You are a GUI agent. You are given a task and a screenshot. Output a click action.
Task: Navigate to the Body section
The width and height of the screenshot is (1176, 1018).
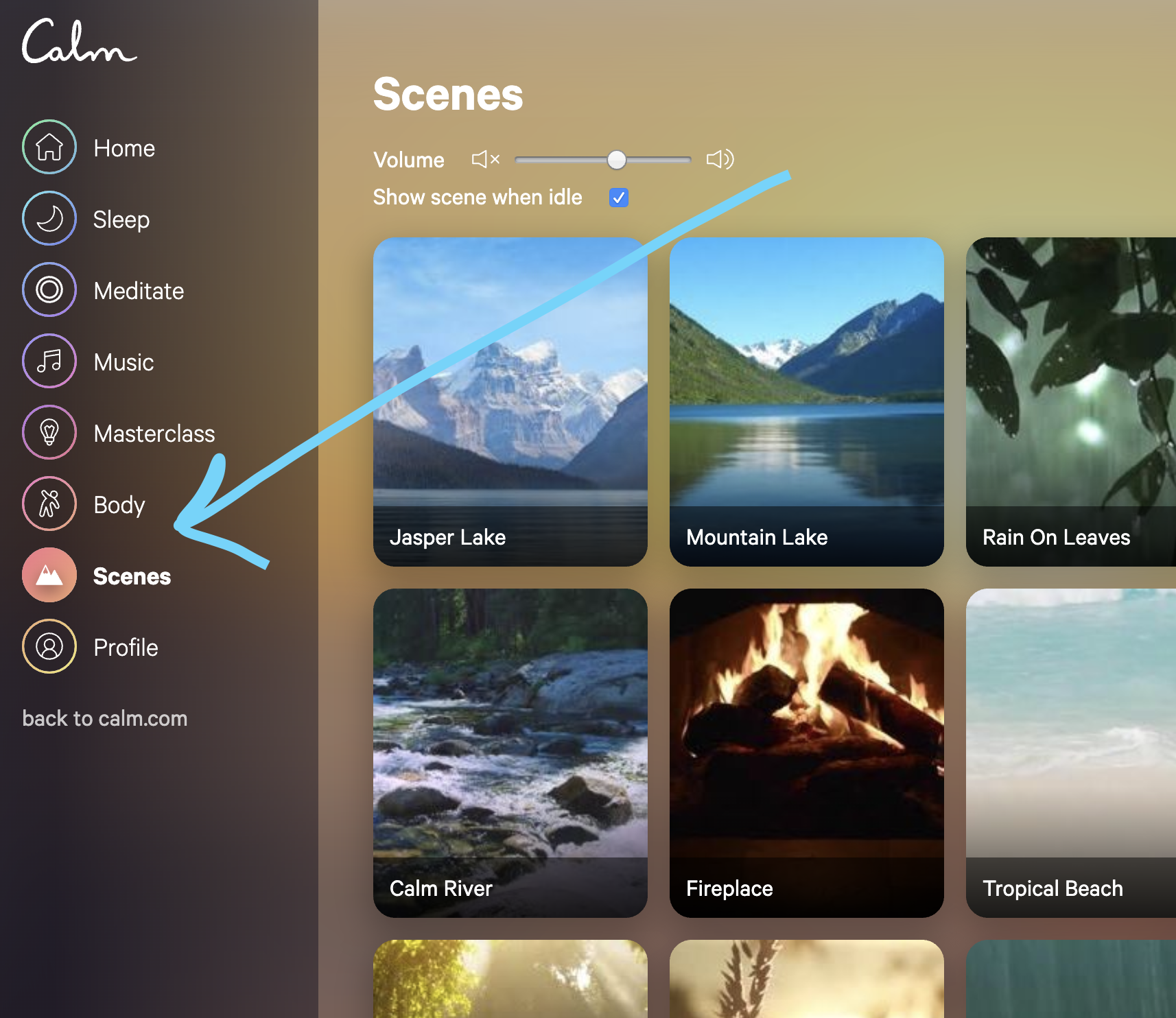(119, 506)
